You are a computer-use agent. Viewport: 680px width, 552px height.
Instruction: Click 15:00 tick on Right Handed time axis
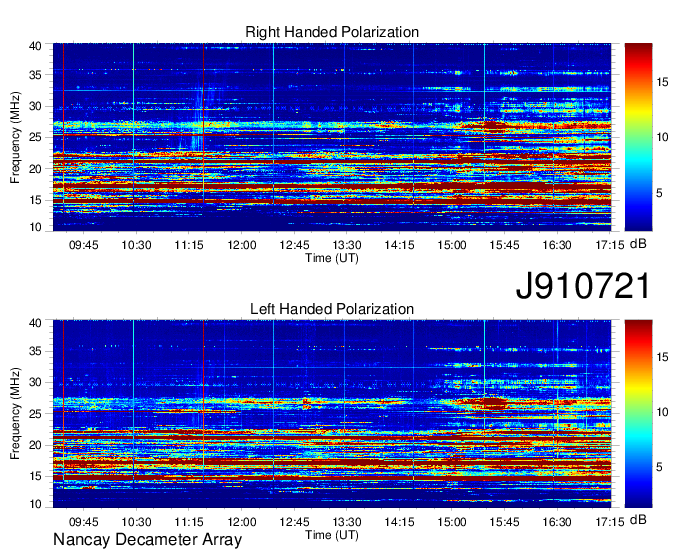[x=451, y=245]
